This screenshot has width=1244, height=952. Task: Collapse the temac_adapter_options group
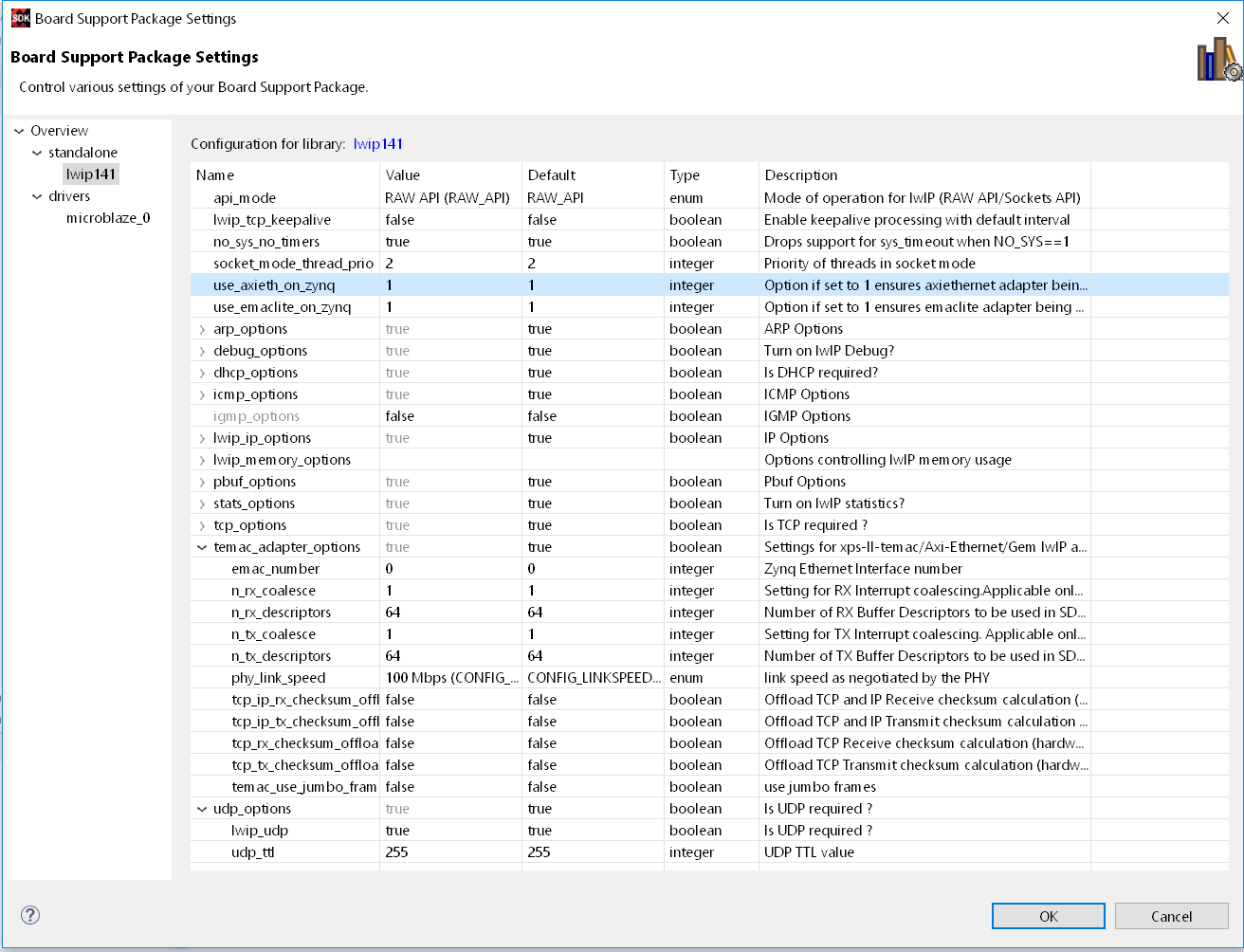tap(202, 547)
